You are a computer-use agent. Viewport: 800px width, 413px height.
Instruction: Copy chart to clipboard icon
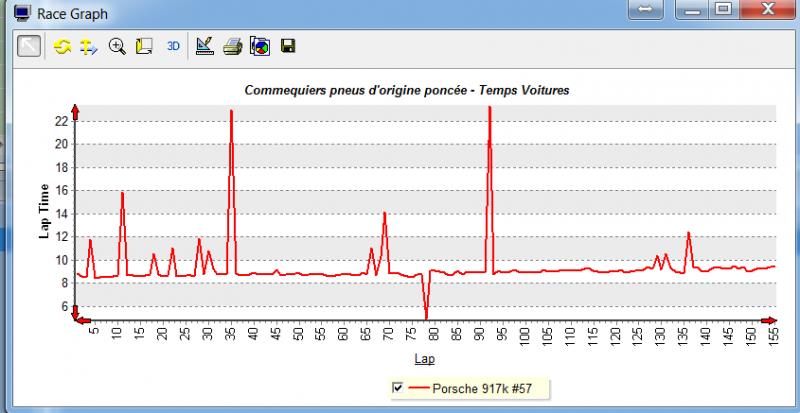point(259,46)
